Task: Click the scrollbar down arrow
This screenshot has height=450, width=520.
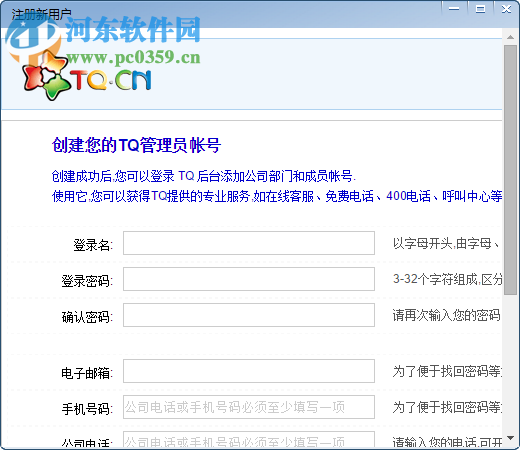Action: 510,438
